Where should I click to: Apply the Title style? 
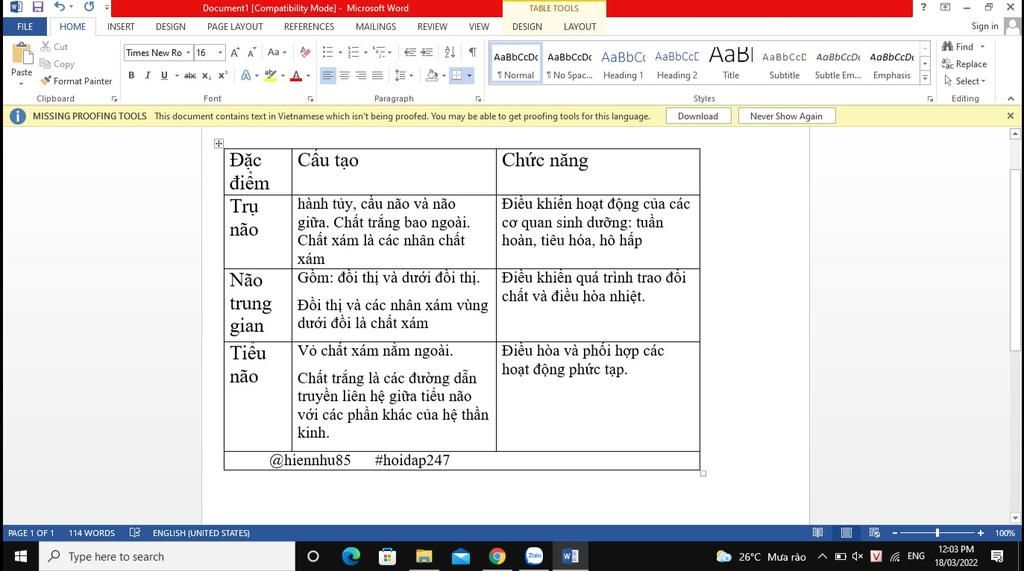click(x=731, y=64)
